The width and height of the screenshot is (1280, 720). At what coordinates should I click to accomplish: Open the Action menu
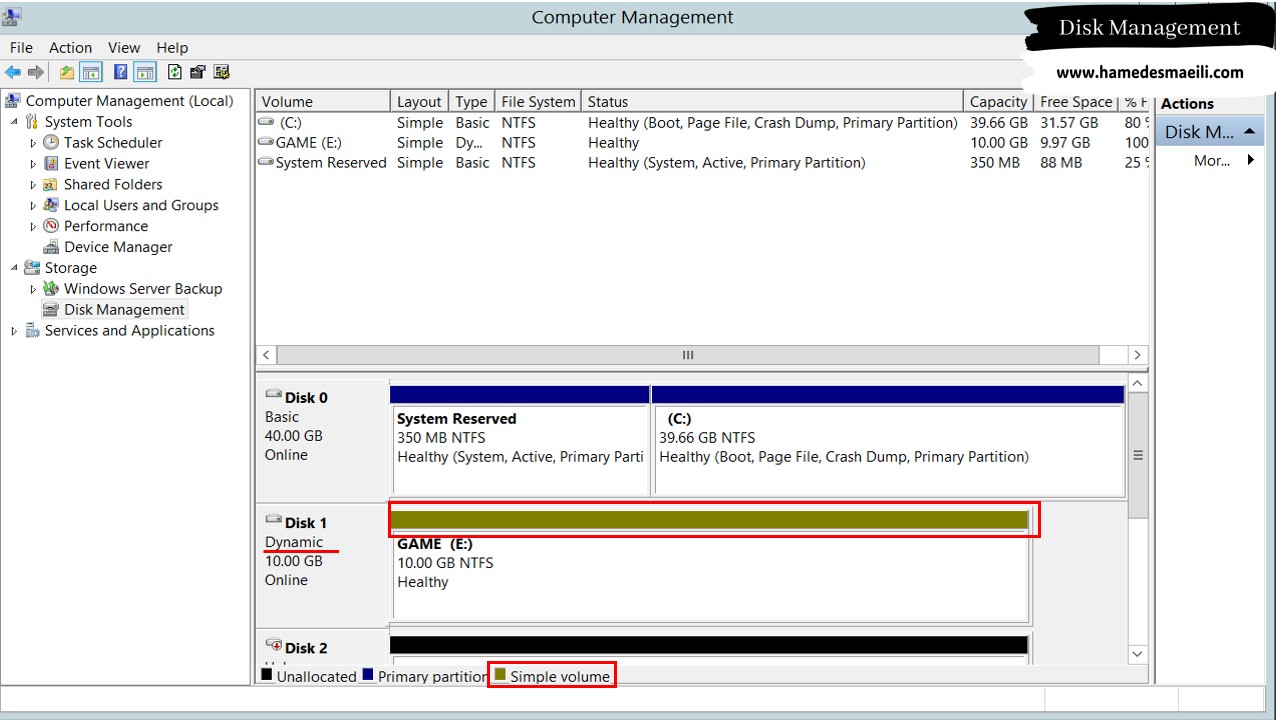70,47
